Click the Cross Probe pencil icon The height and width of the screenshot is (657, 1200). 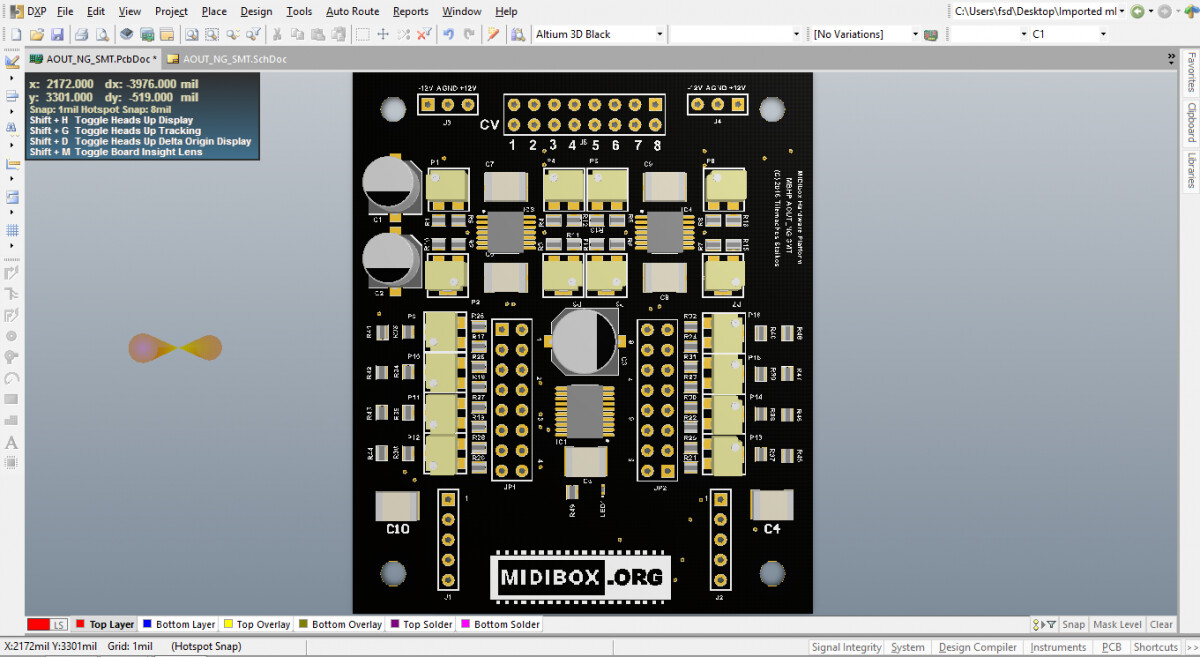pos(492,34)
